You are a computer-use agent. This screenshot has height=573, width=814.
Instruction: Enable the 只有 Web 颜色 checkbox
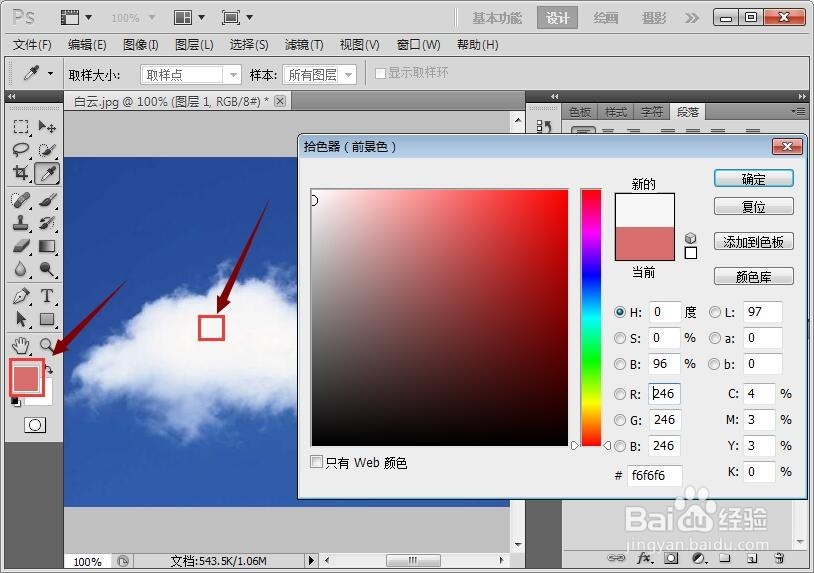[316, 461]
